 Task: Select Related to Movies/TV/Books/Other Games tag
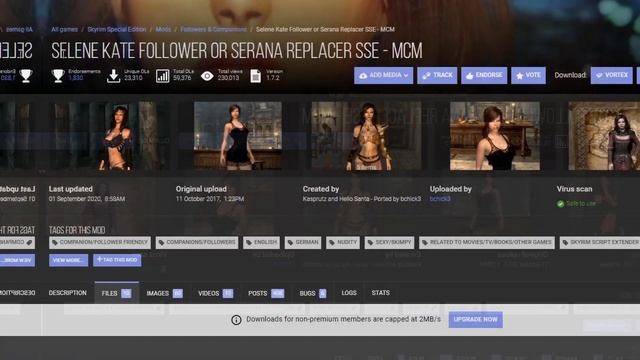coord(487,242)
